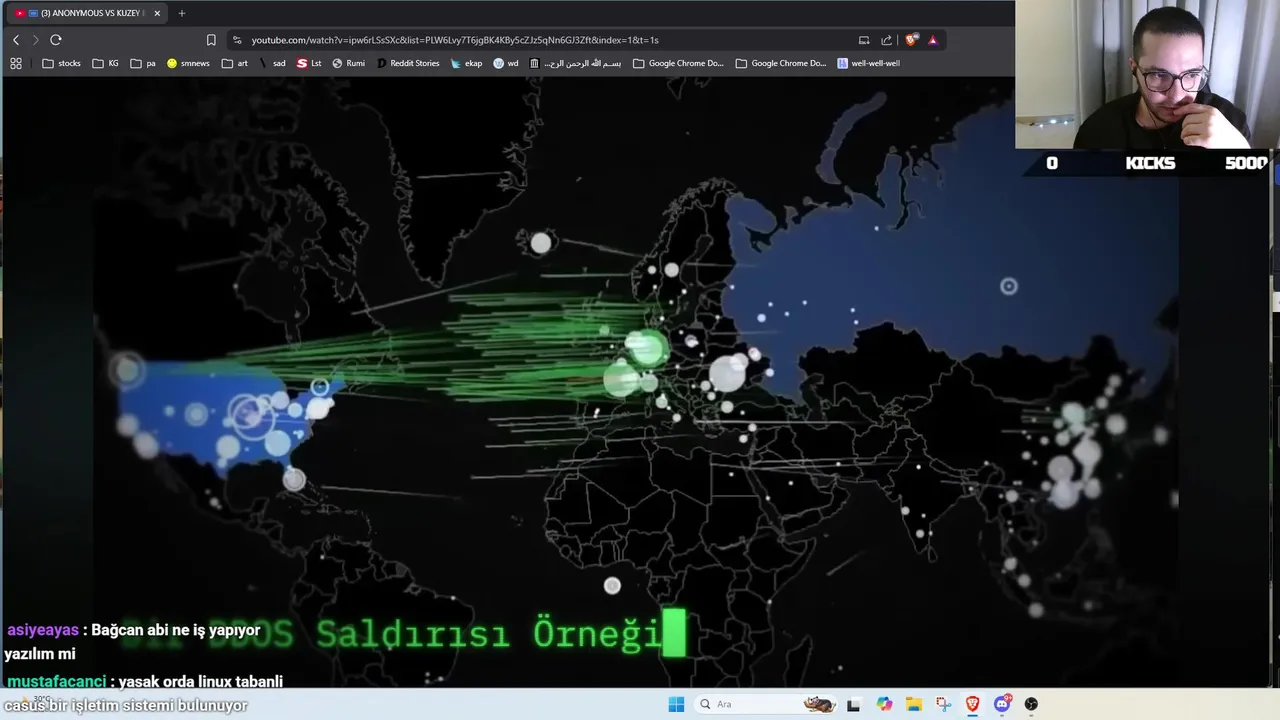1280x720 pixels.
Task: Open the stocks bookmark folder
Action: coord(61,63)
